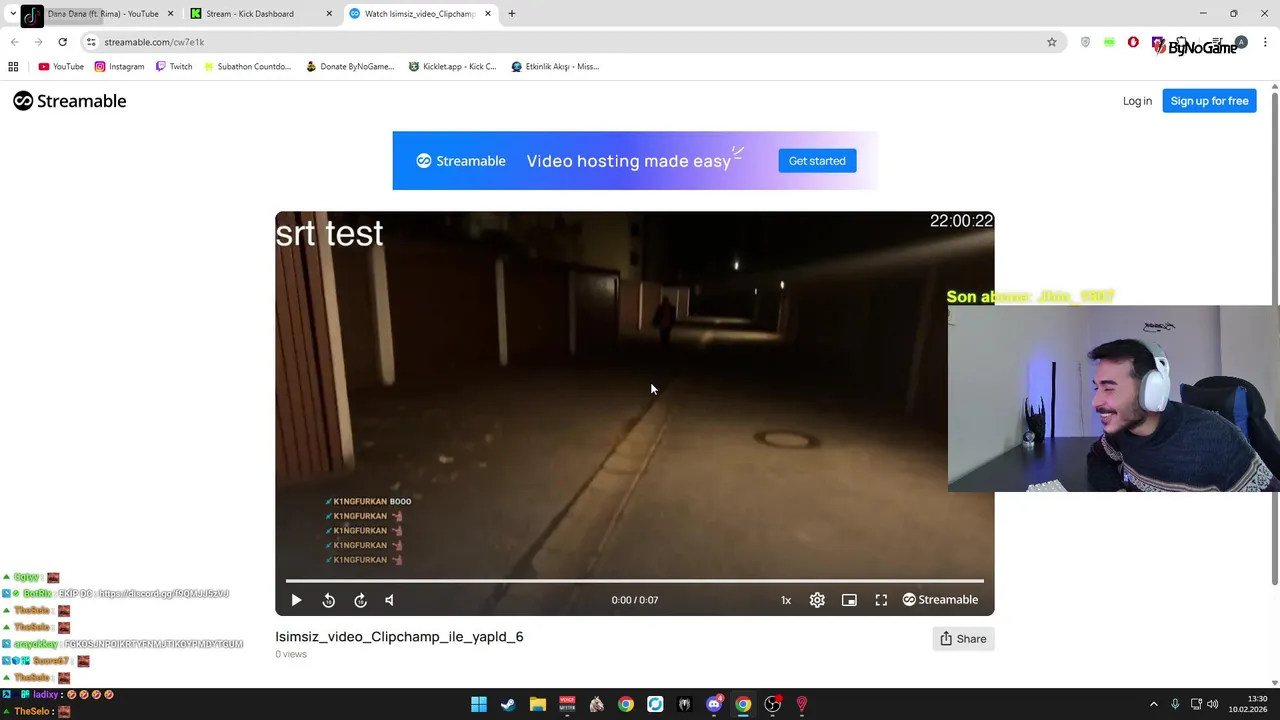Play the Streamable video
Image resolution: width=1280 pixels, height=720 pixels.
296,600
